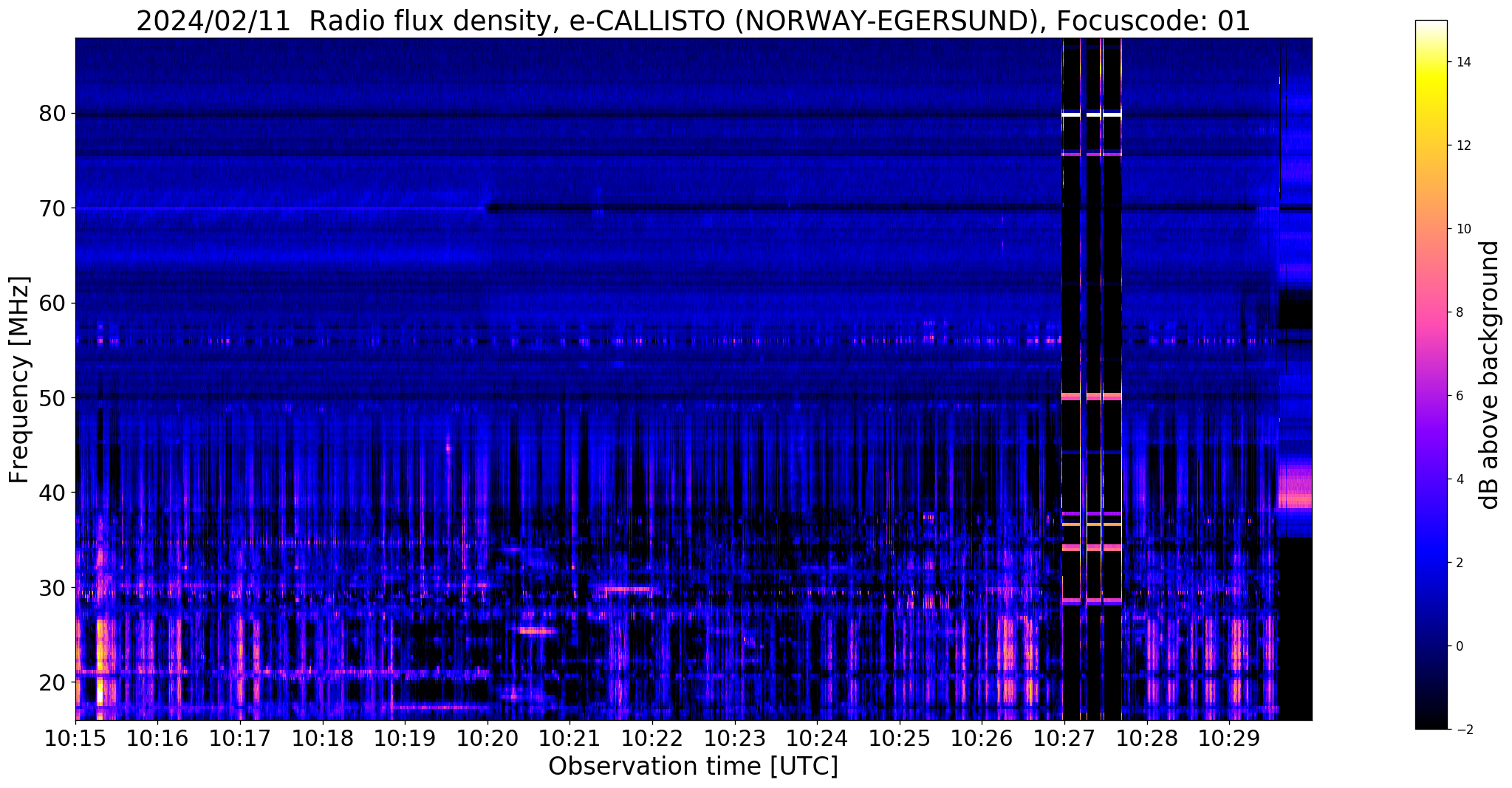Click the 'Observation time [UTC]' axis label
Screen dimensions: 1512x788
693,767
